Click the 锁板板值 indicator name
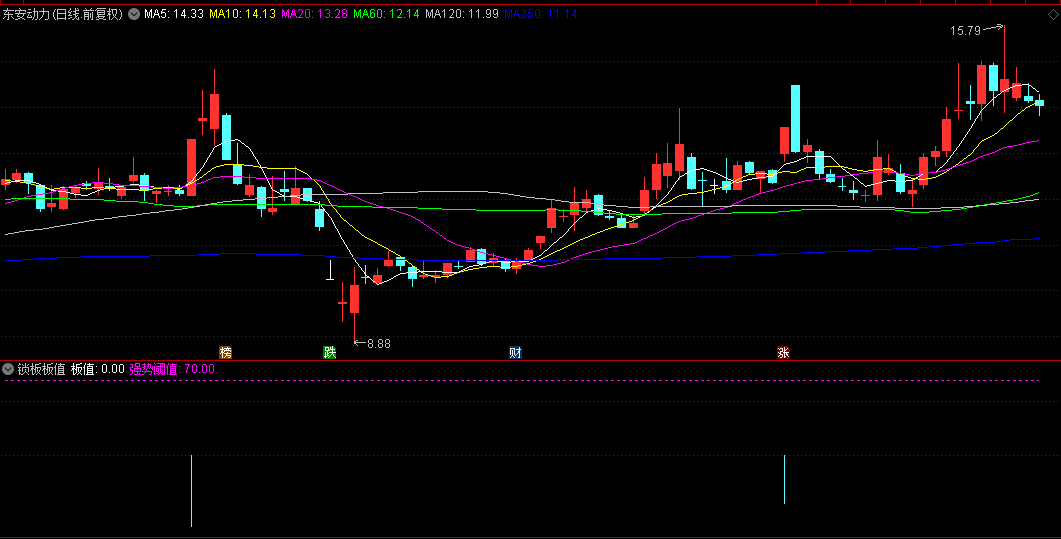Image resolution: width=1061 pixels, height=539 pixels. [41, 369]
